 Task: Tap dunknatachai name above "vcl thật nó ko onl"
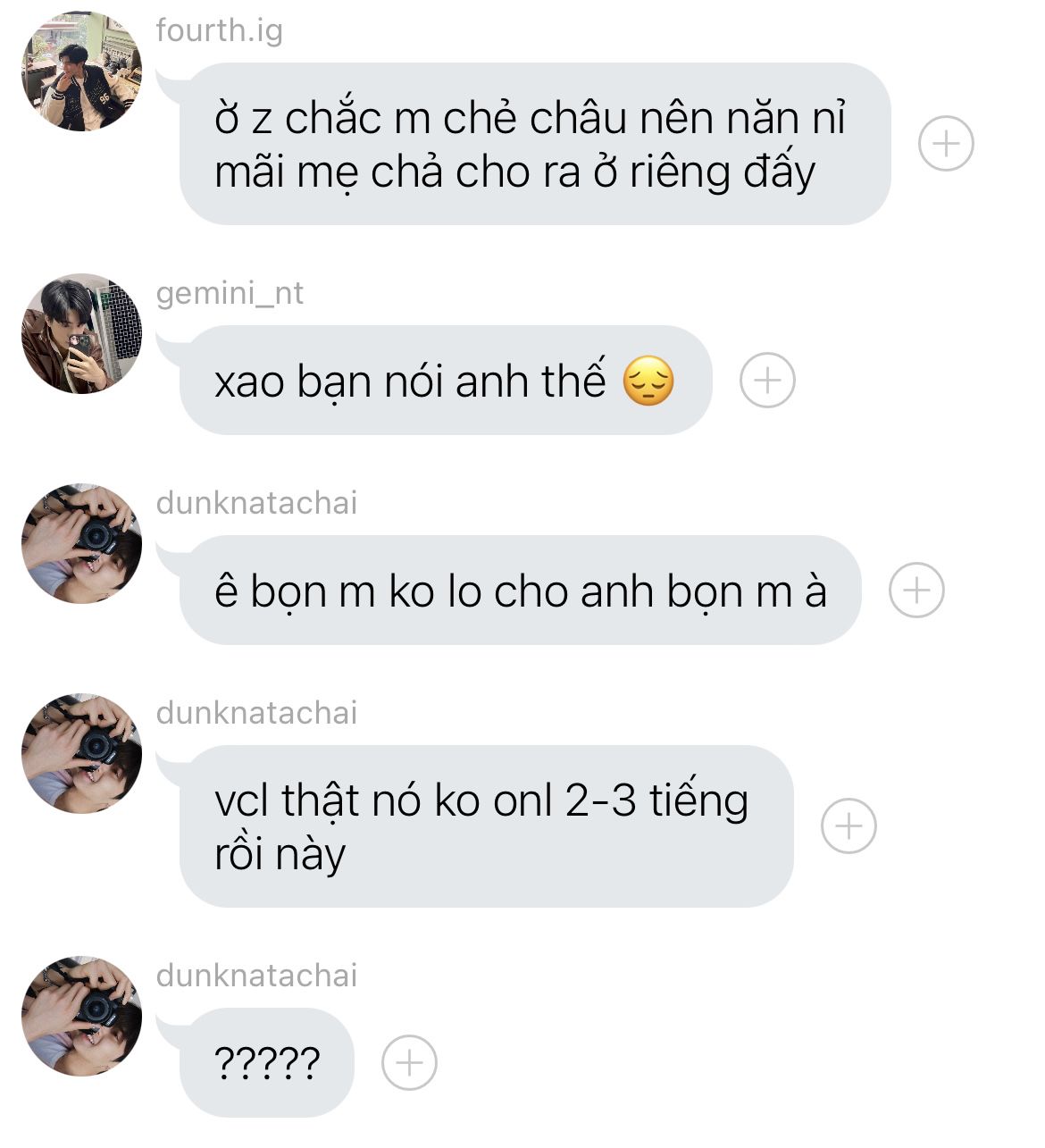coord(256,713)
